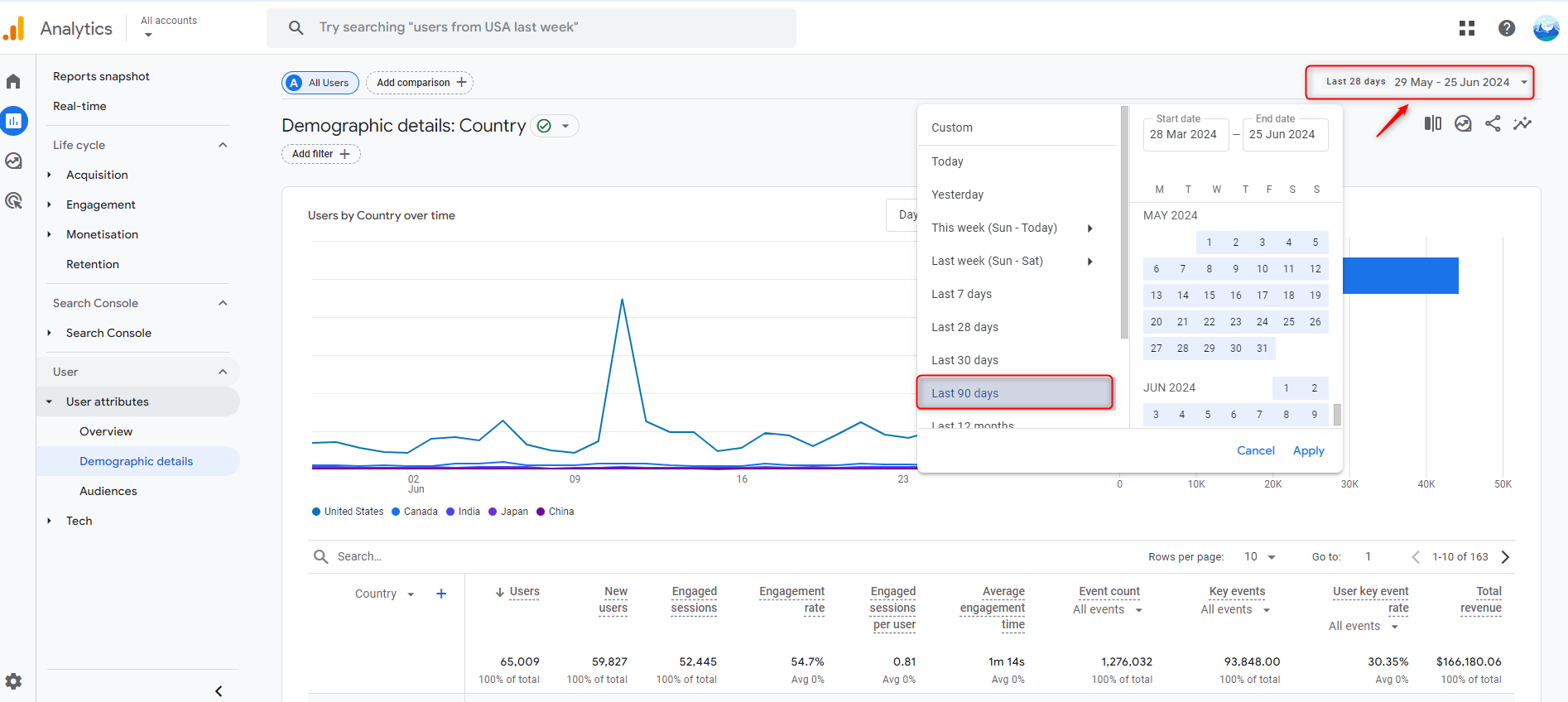Go to previous page of table rows

pos(1416,557)
